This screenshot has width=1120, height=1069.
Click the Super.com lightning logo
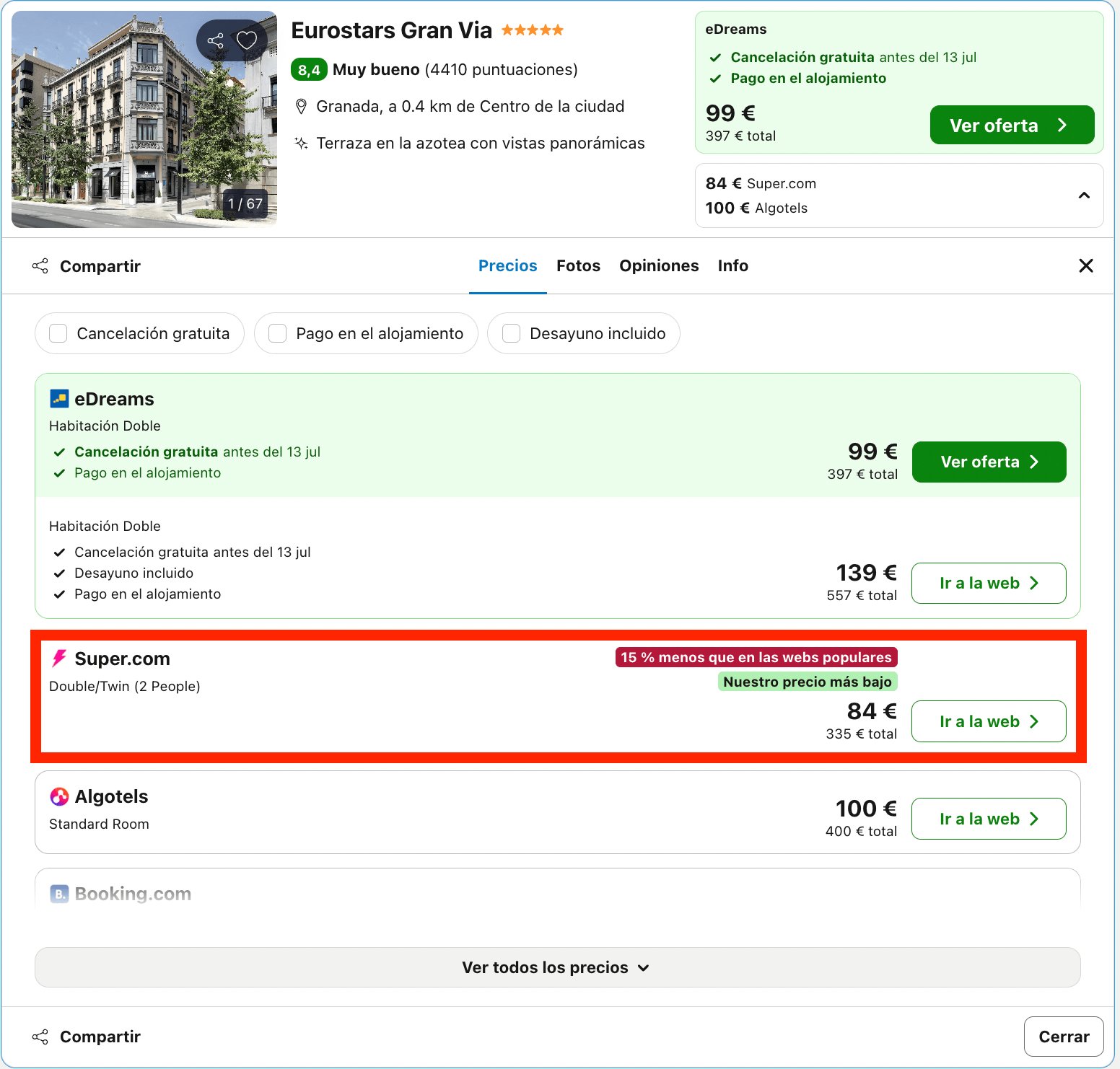pos(59,659)
